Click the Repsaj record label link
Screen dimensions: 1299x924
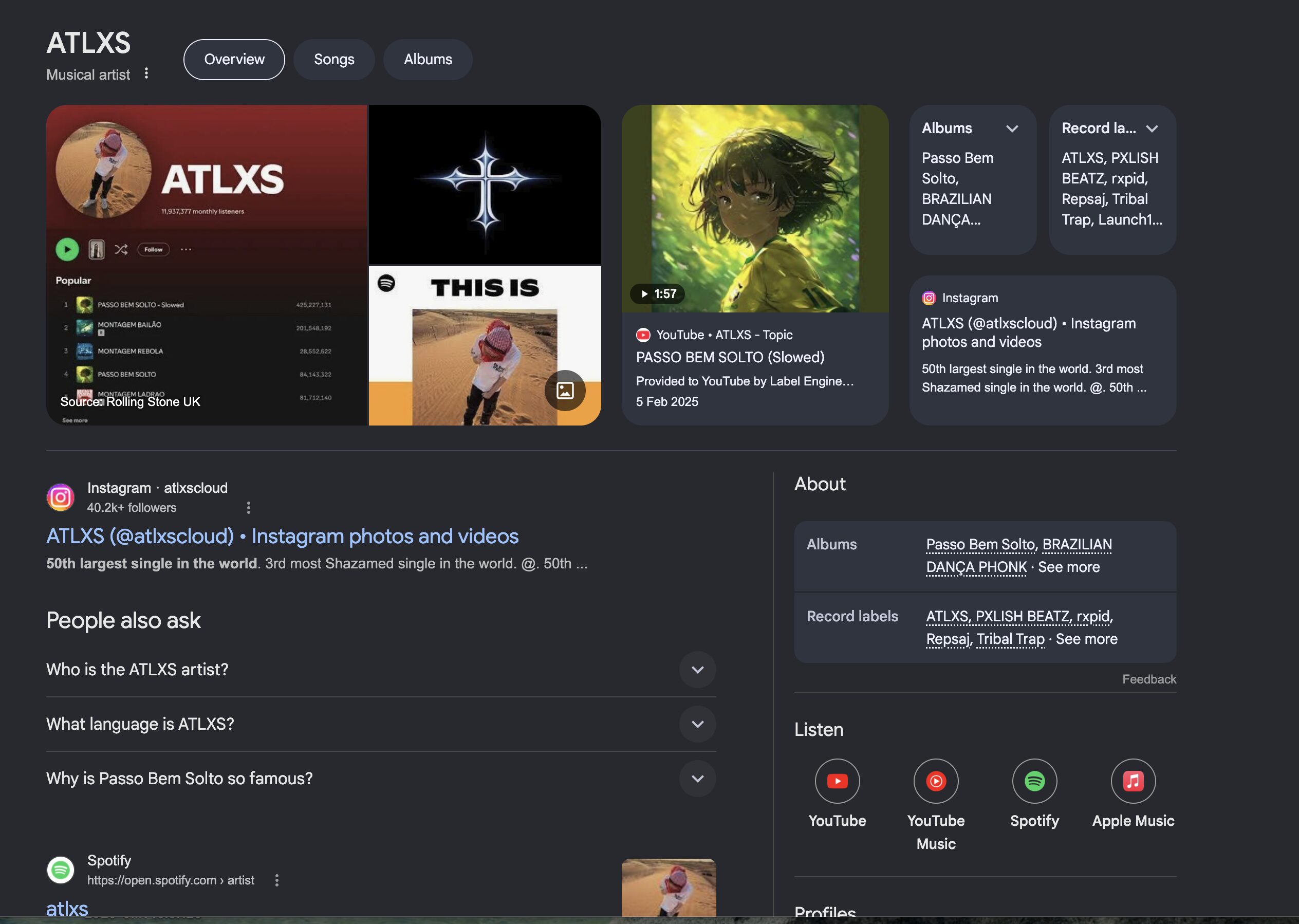tap(948, 639)
